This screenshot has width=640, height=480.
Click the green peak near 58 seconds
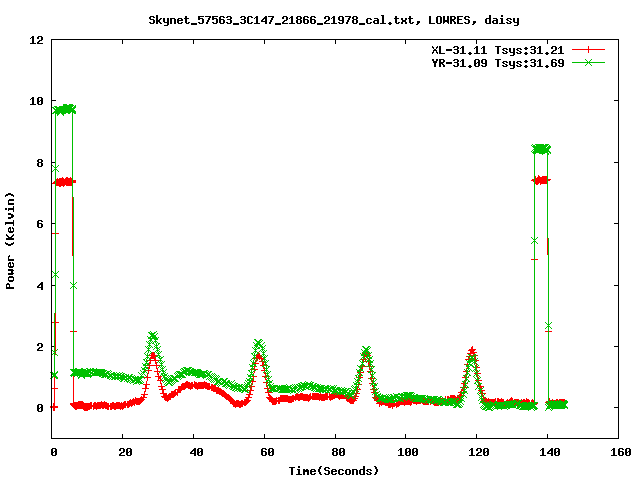[x=258, y=344]
